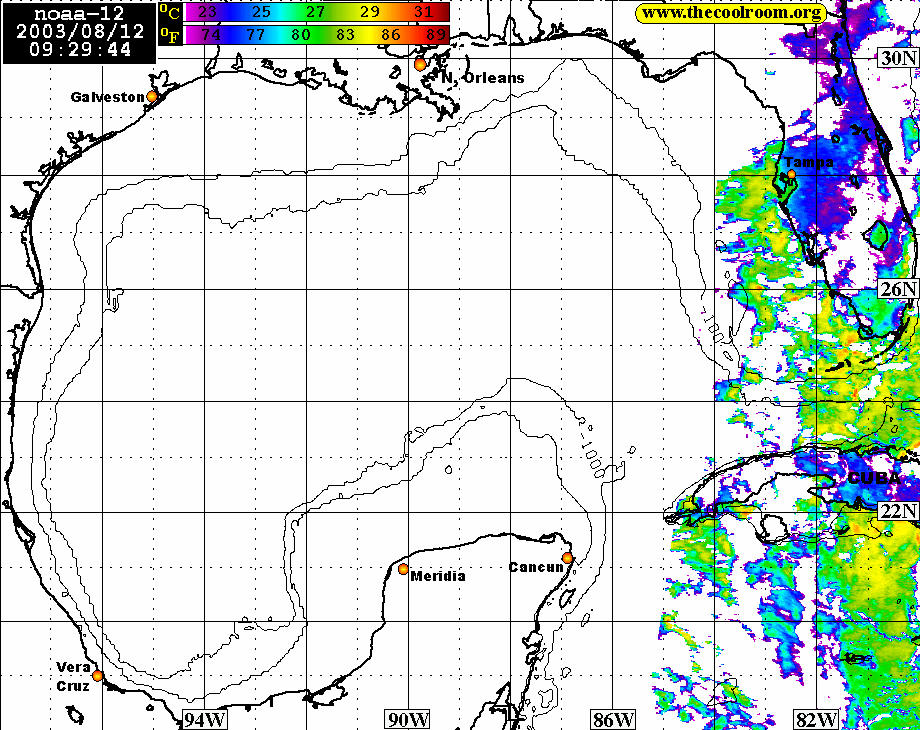
Task: Click 25 on the Celsius color scale
Action: coord(261,12)
